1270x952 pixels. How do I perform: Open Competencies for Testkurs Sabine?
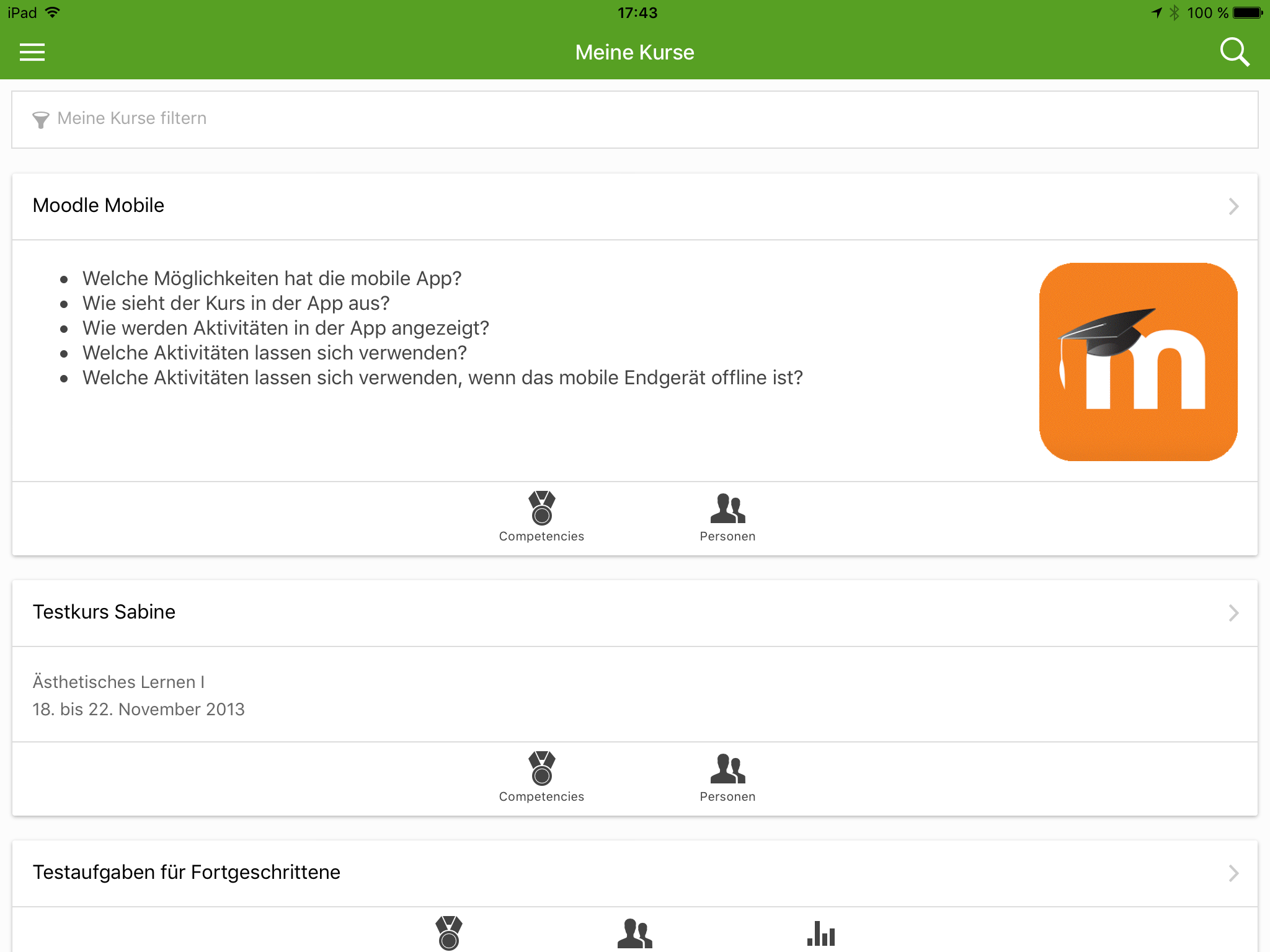coord(541,778)
